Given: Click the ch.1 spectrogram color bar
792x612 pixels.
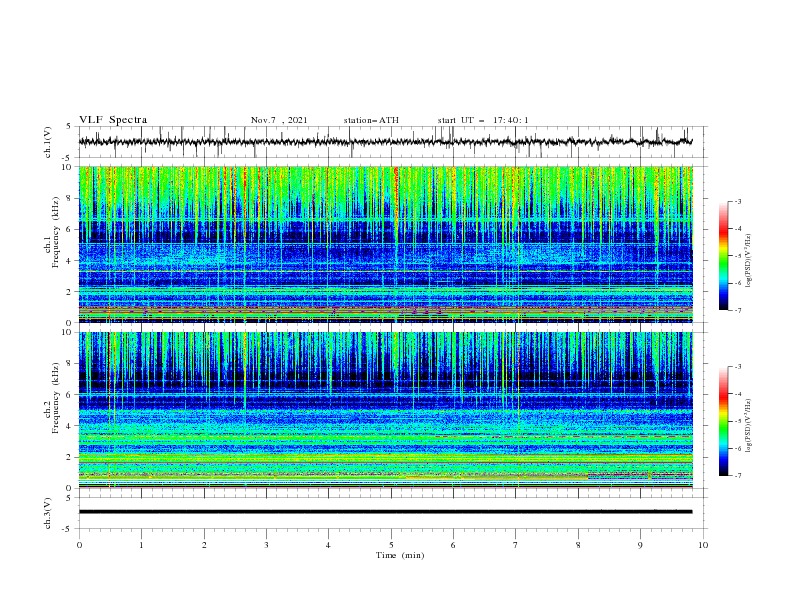Looking at the screenshot, I should click(723, 256).
